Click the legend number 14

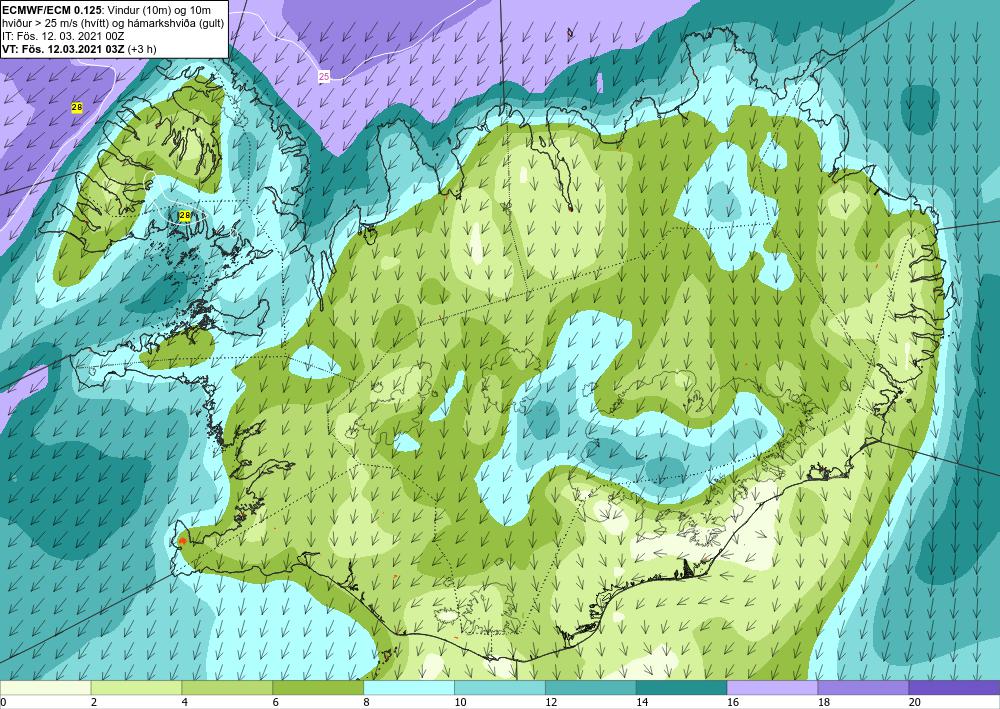(642, 703)
